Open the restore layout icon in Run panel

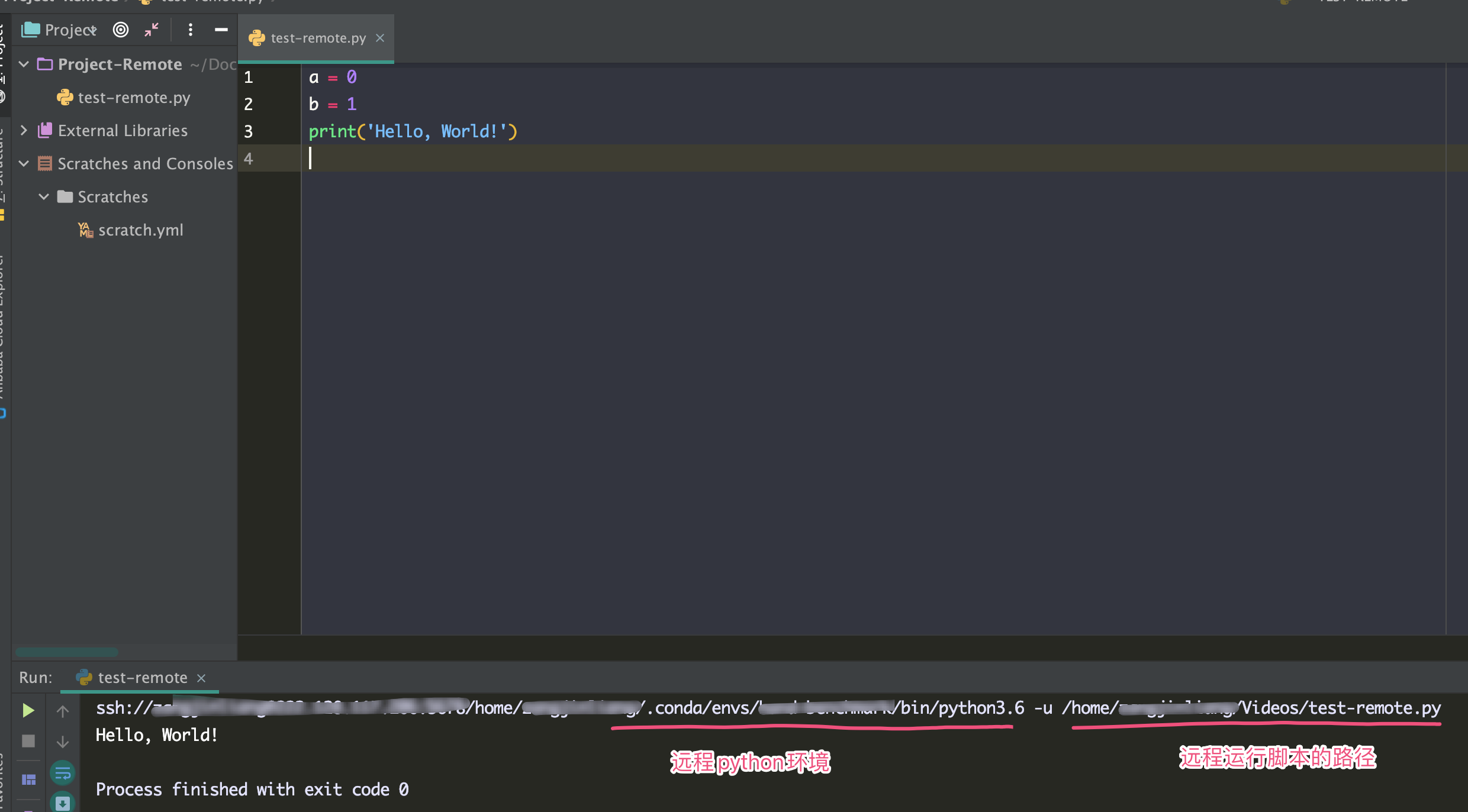tap(28, 780)
